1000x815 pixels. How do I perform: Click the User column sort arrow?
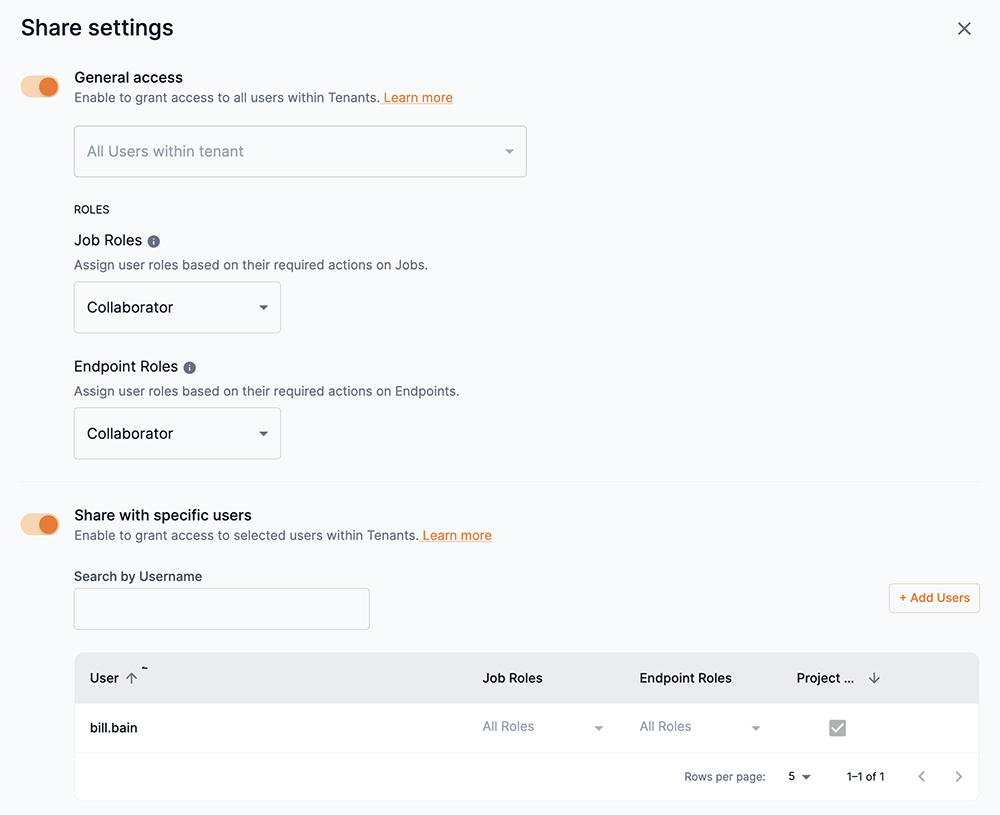130,677
